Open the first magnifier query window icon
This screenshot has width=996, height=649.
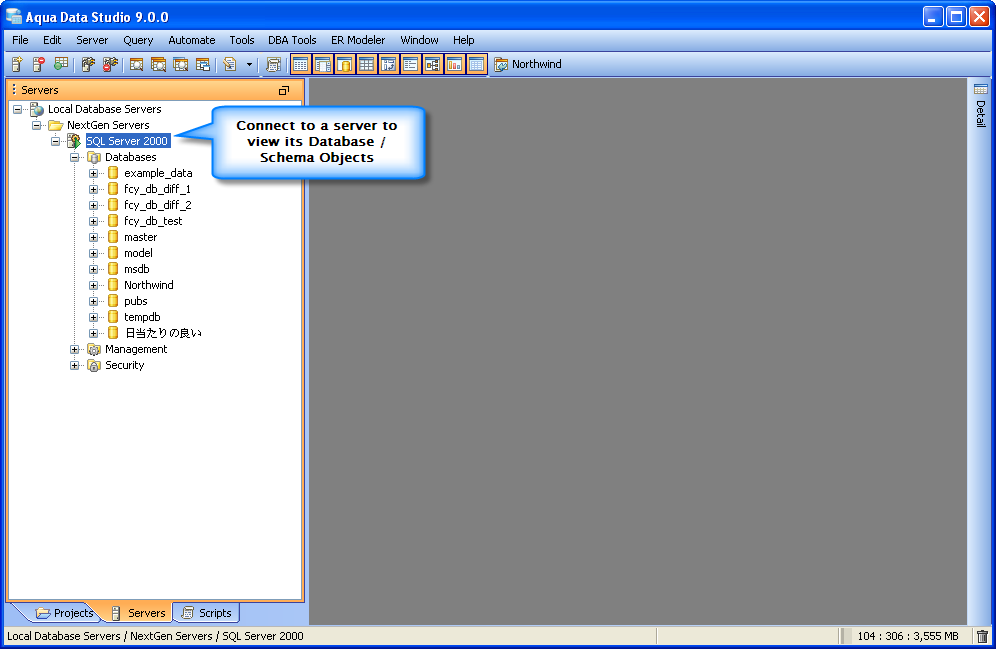(x=136, y=64)
